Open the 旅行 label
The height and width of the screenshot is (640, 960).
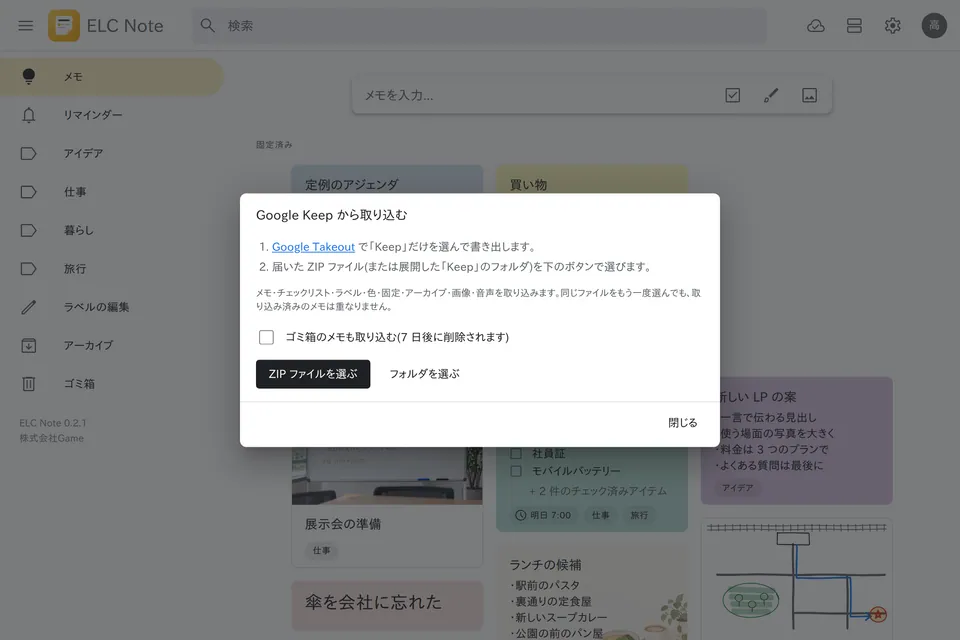[111, 268]
